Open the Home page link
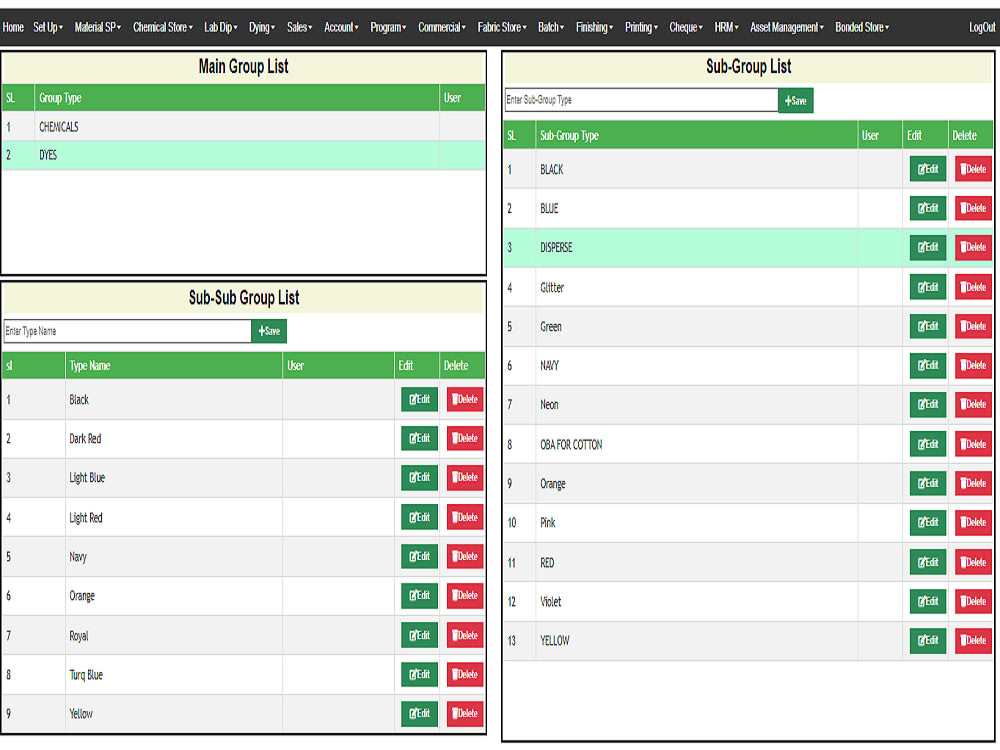The width and height of the screenshot is (1000, 750). 13,27
